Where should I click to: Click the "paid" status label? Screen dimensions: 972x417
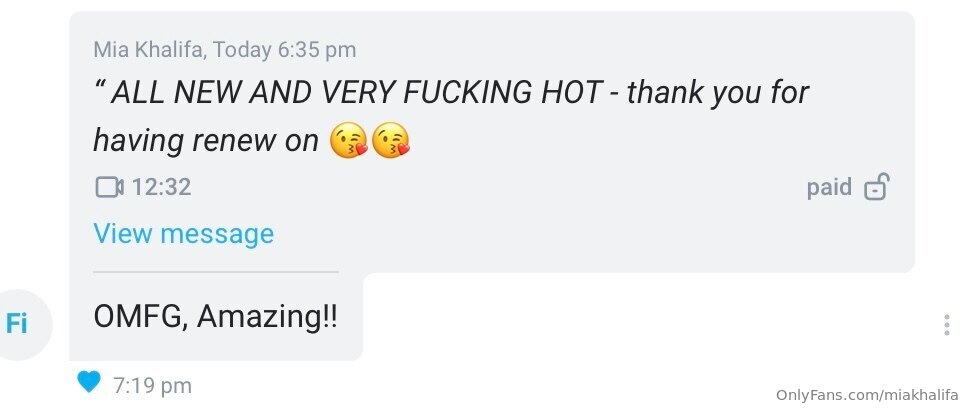829,187
